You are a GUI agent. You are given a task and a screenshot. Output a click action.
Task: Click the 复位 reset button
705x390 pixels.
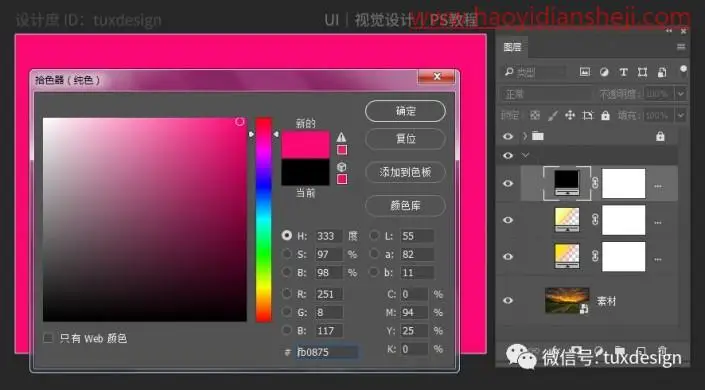click(406, 139)
